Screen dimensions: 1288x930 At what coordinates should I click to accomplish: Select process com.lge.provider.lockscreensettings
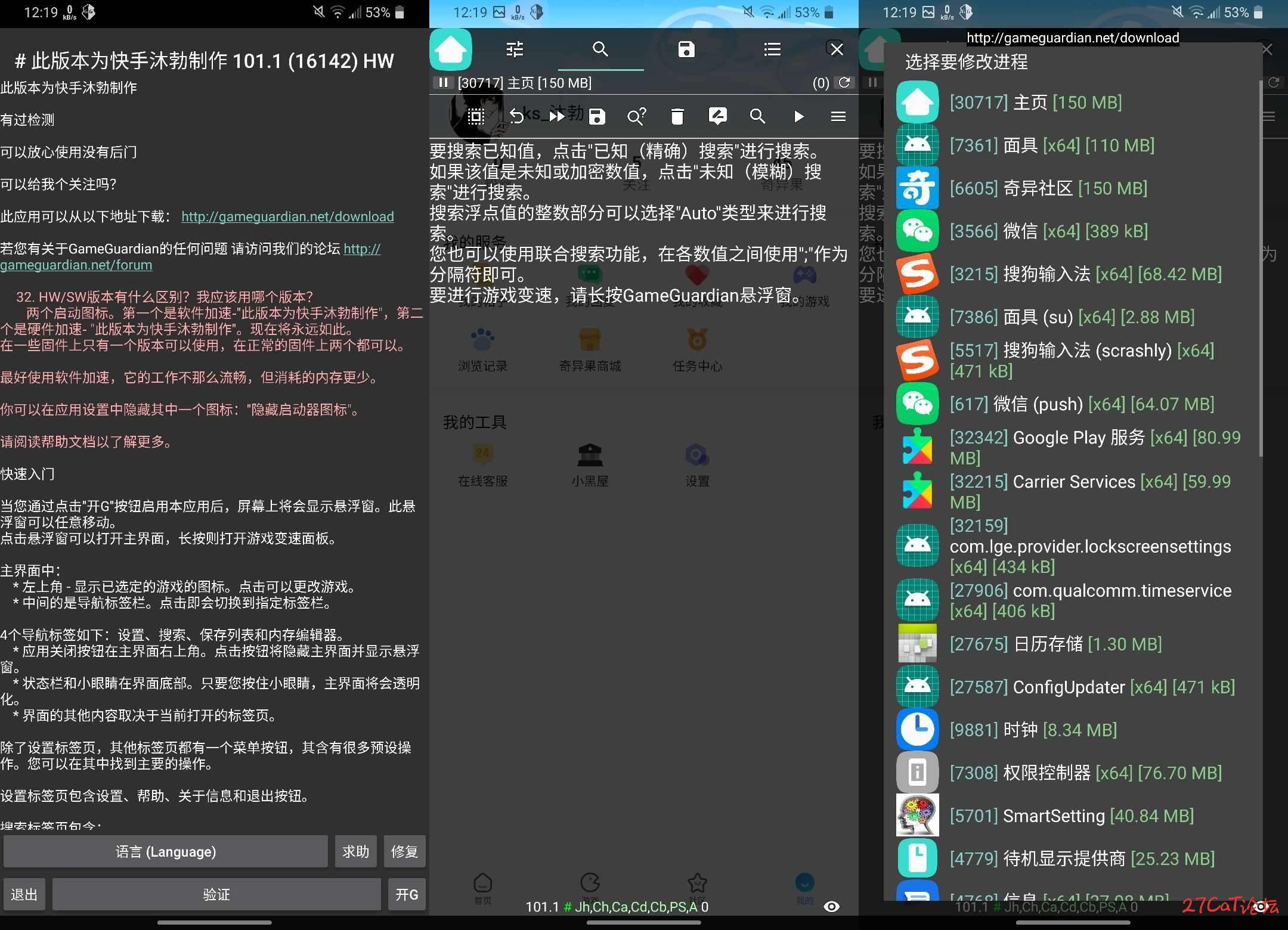pos(1073,545)
